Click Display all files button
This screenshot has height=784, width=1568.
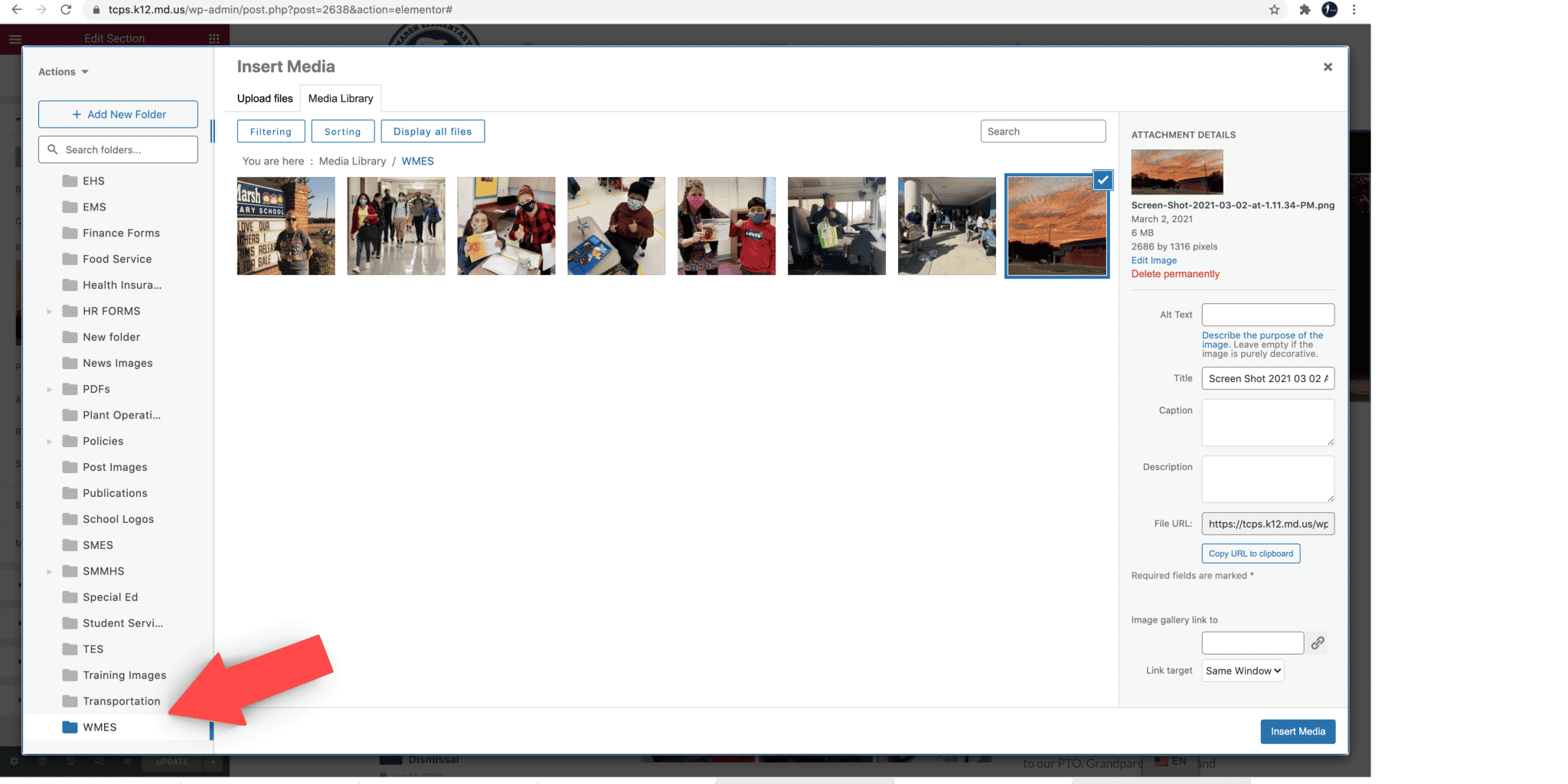433,132
